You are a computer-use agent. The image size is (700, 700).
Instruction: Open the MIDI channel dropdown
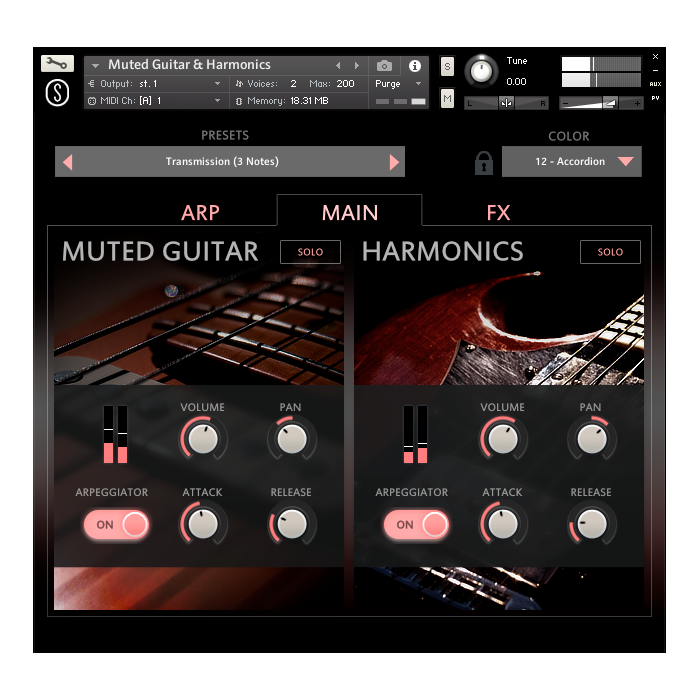155,101
